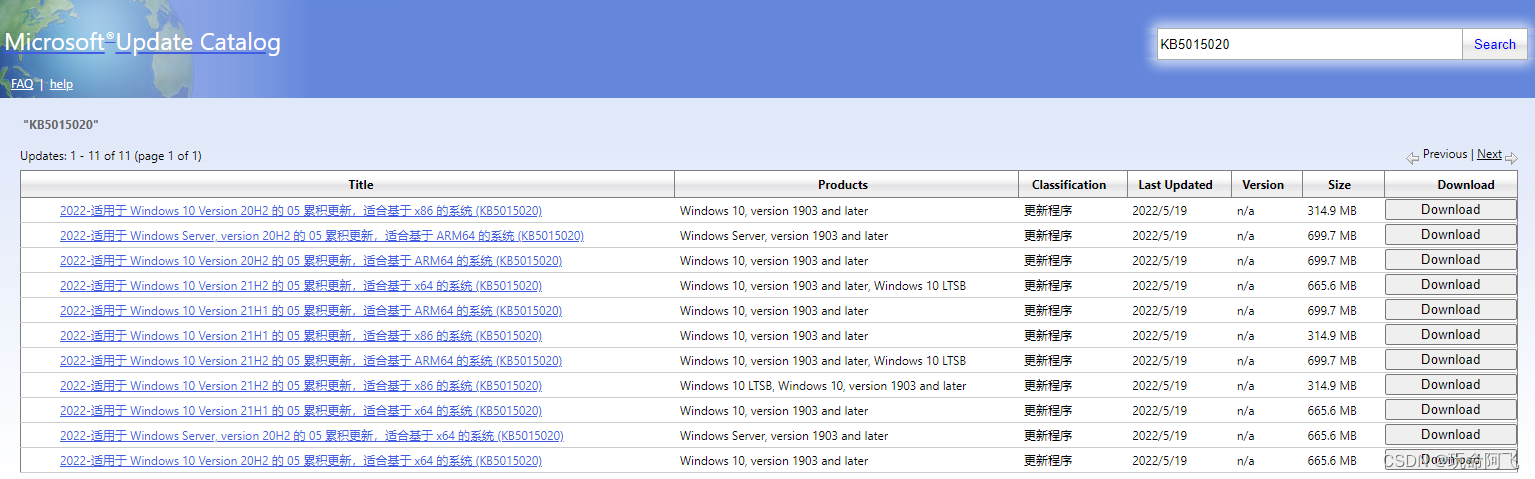Sort by the Last Updated column header
Viewport: 1535px width, 479px height.
[1175, 185]
